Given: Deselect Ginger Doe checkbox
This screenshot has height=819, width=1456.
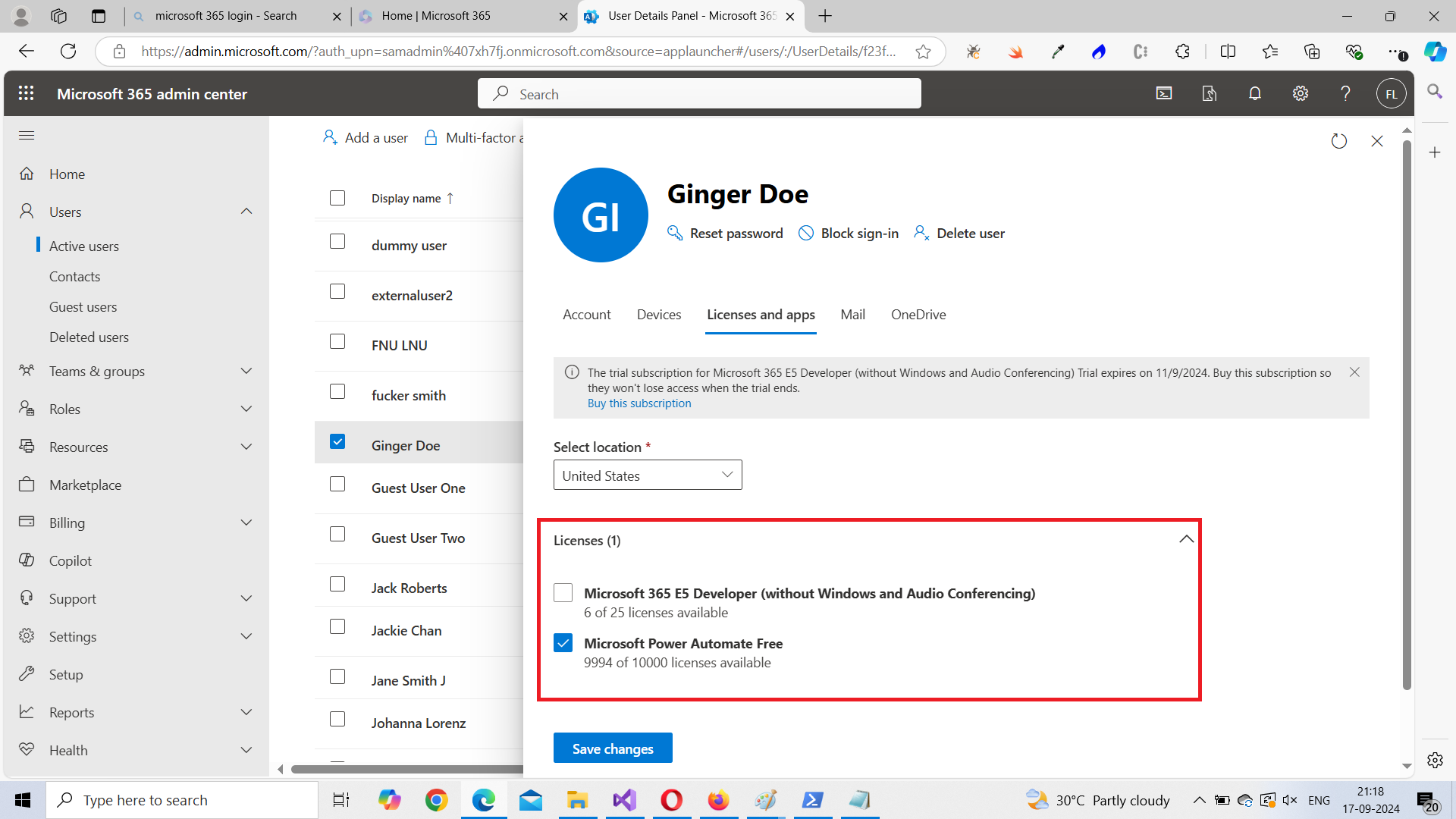Looking at the screenshot, I should click(337, 441).
